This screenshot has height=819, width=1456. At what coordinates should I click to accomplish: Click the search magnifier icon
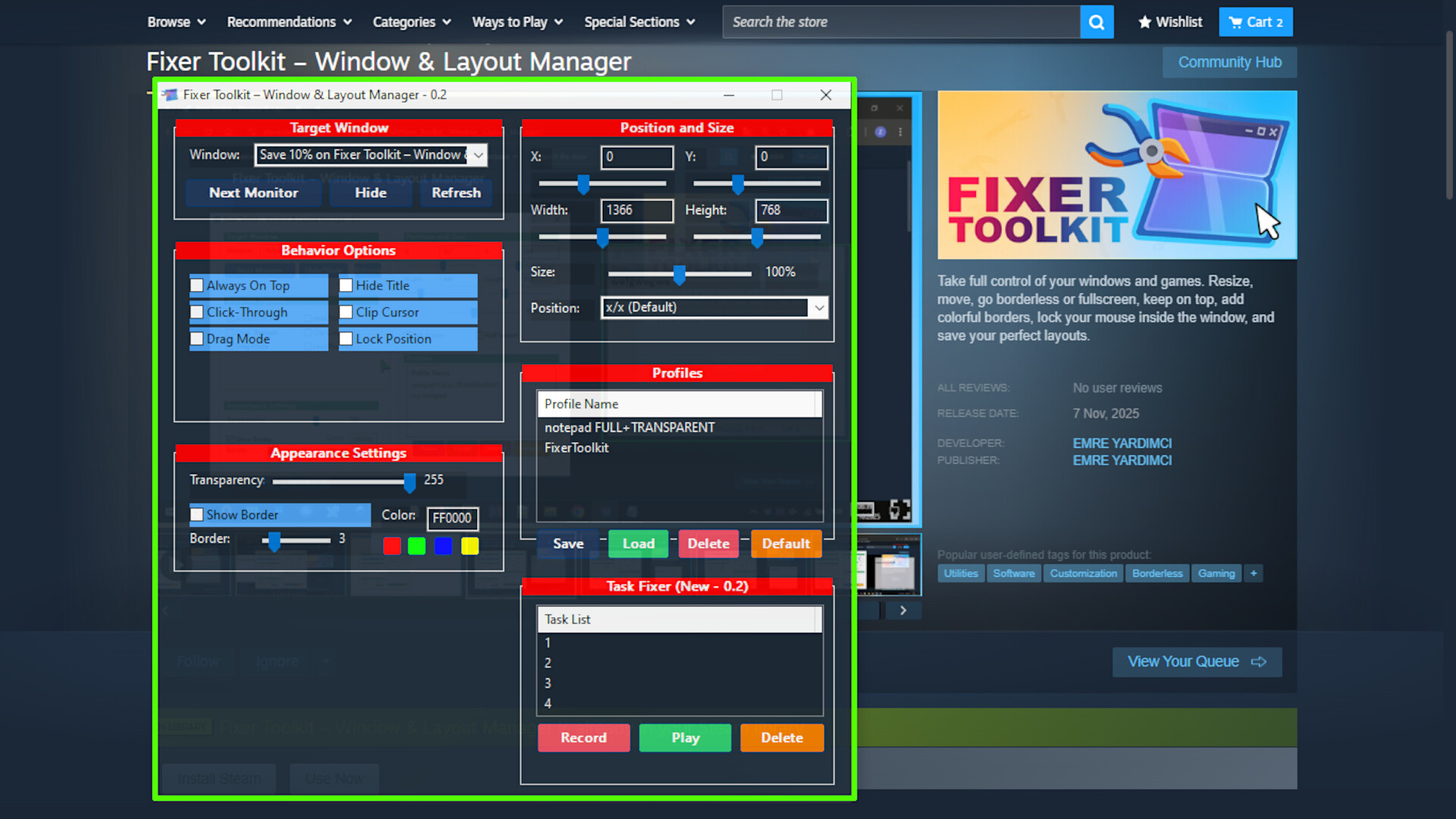point(1097,21)
